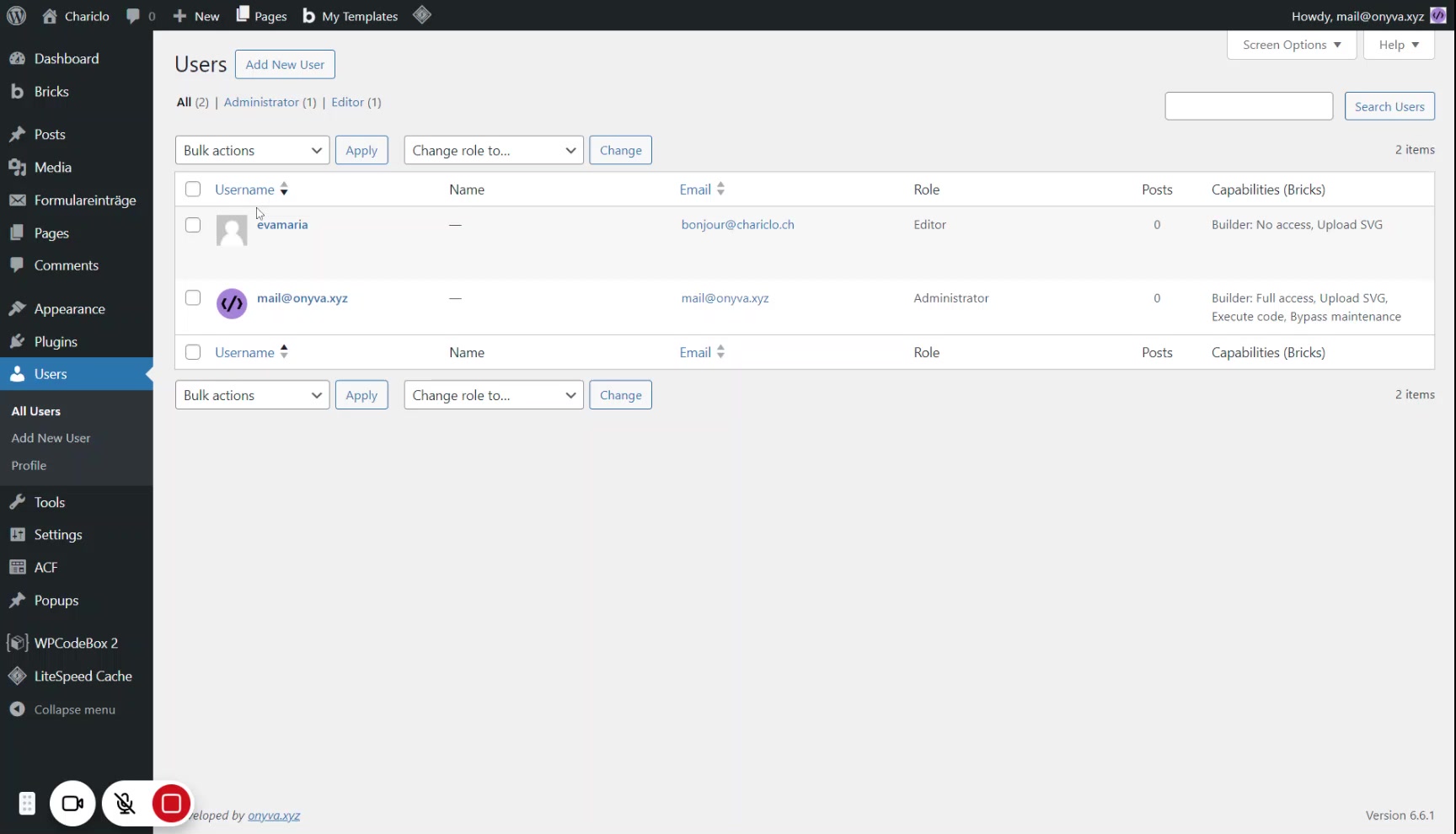Viewport: 1456px width, 834px height.
Task: Open the recording toolbar drag handle grid
Action: [x=27, y=804]
